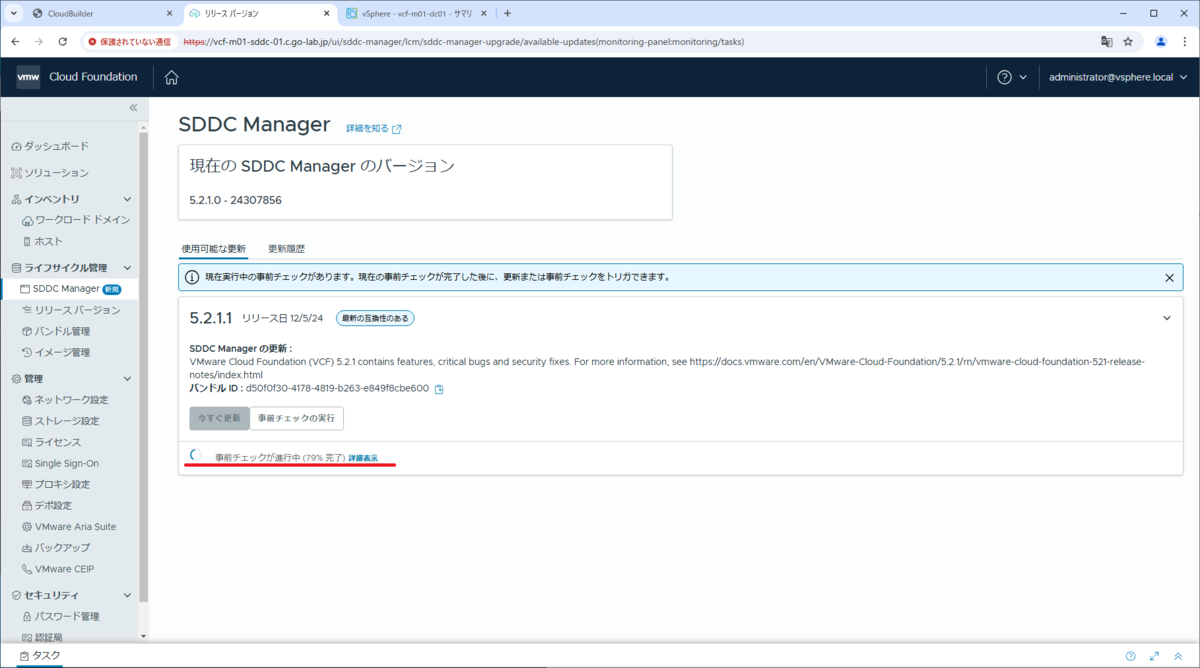
Task: Collapse the sidebar with double chevron icon
Action: (133, 107)
